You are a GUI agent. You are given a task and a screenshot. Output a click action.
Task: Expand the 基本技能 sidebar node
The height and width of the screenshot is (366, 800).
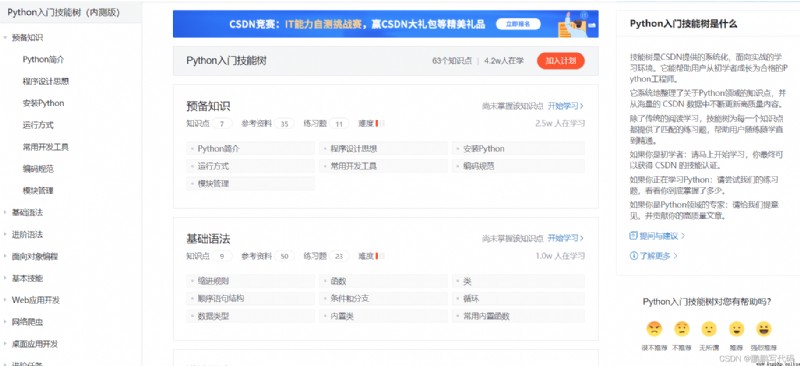[x=5, y=279]
